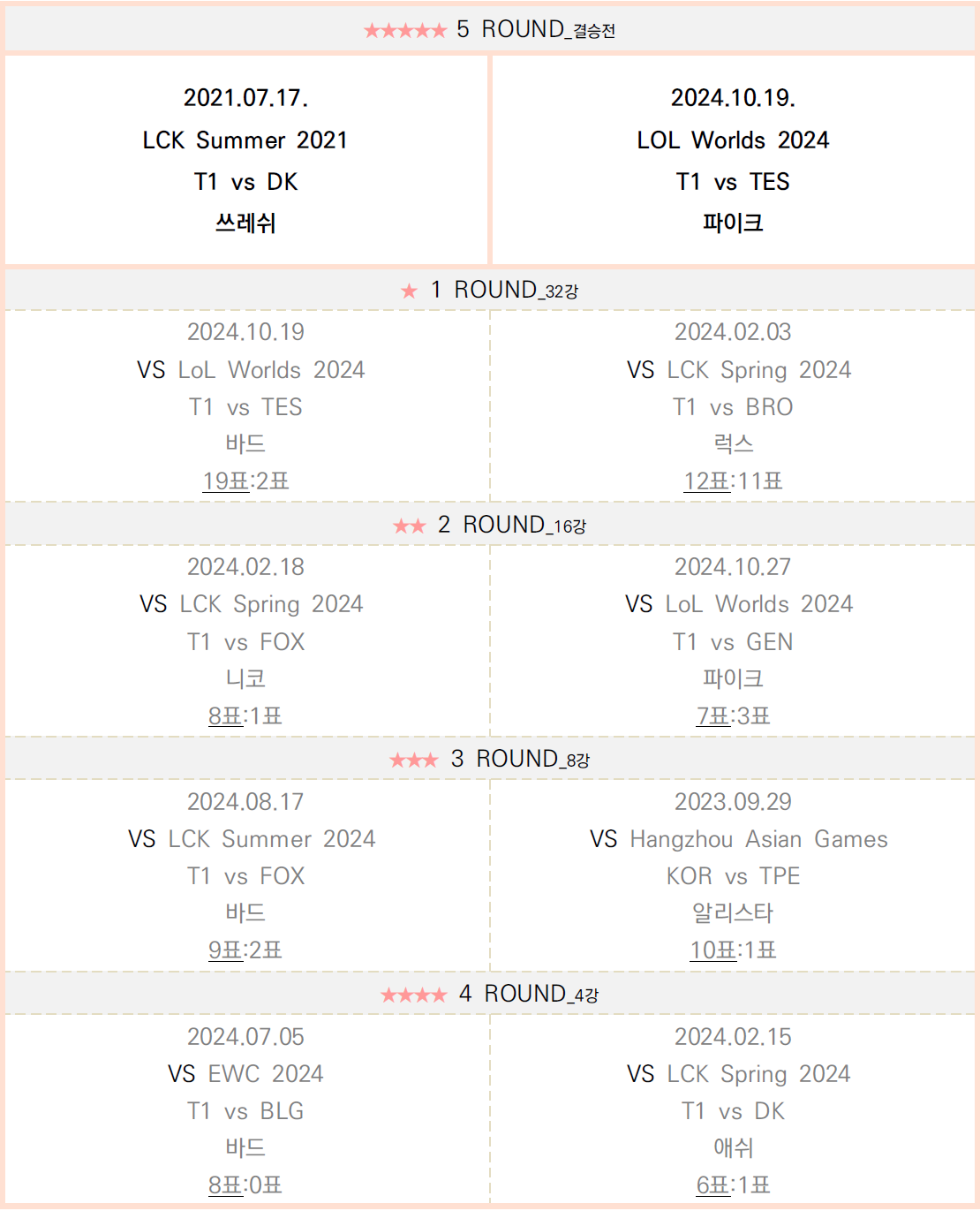Select the 2021.07.17. date in the final
The image size is (980, 1211).
click(x=246, y=98)
